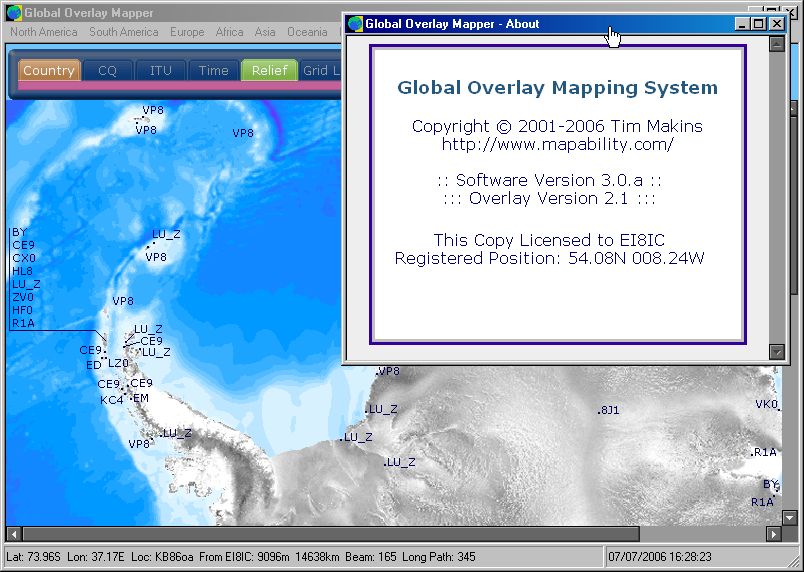Maximize the About dialog
This screenshot has height=572, width=804.
pos(758,24)
